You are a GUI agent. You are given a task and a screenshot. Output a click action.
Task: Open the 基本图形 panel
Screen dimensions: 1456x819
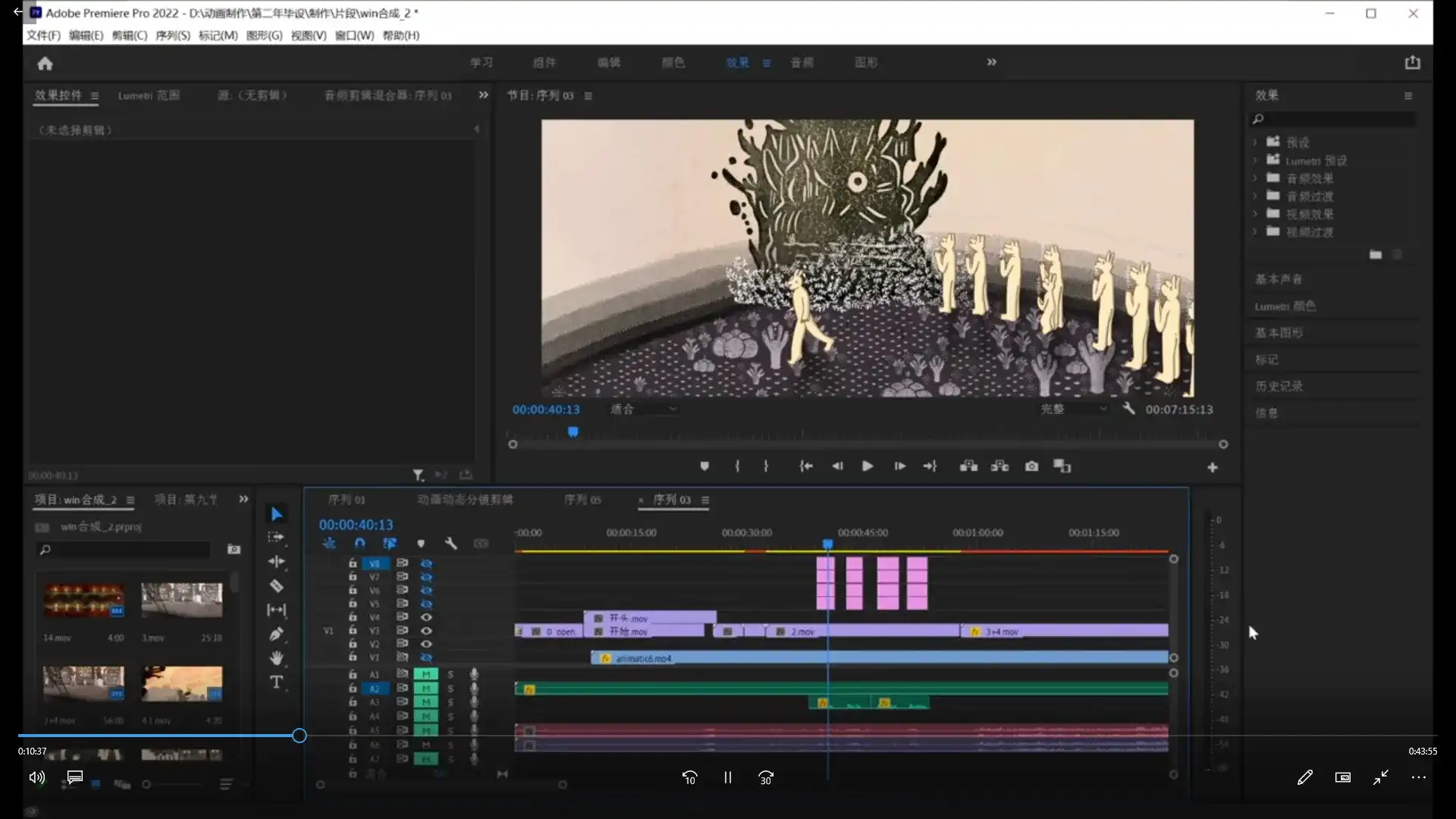coord(1279,333)
